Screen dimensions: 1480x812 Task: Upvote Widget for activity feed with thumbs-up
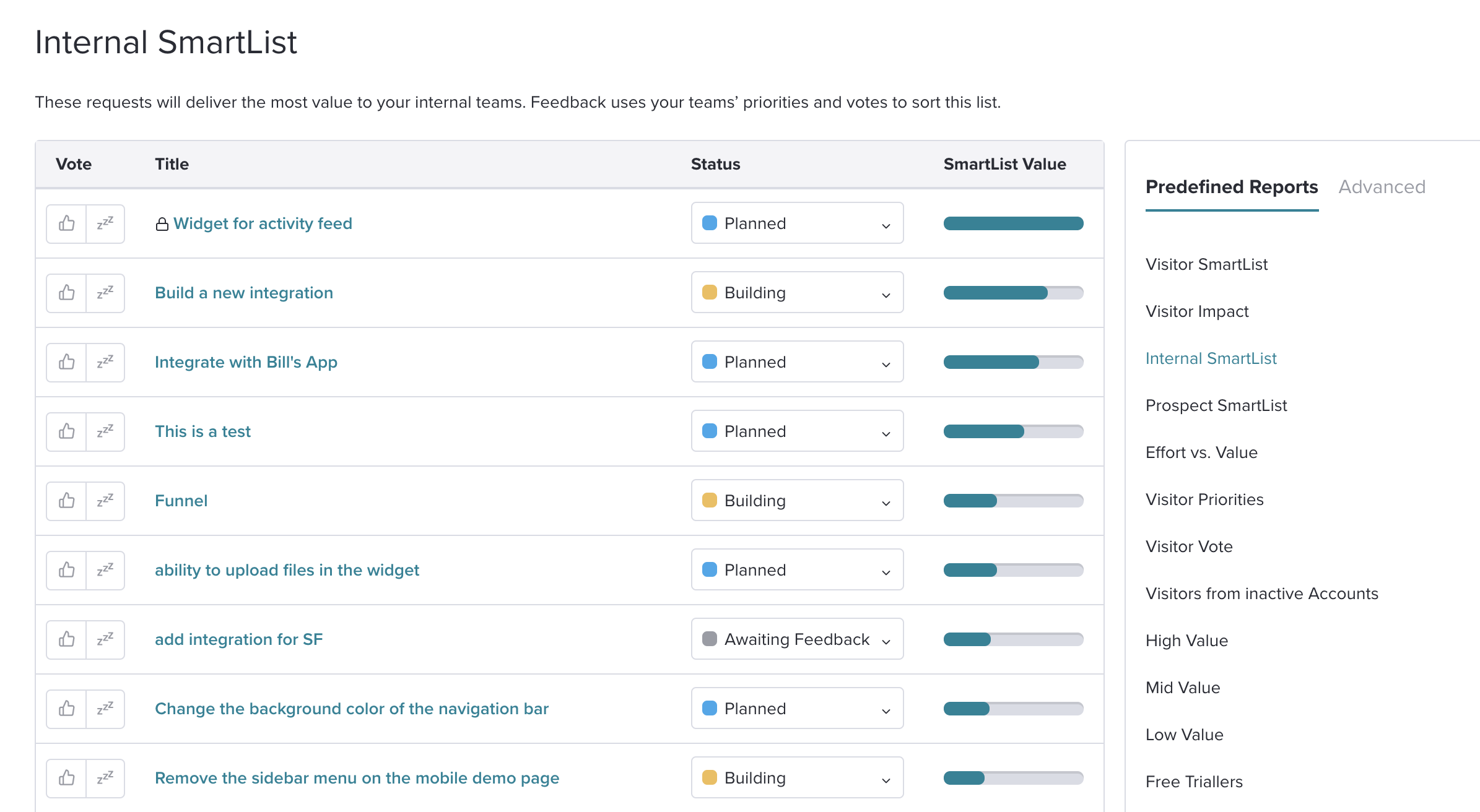point(66,223)
